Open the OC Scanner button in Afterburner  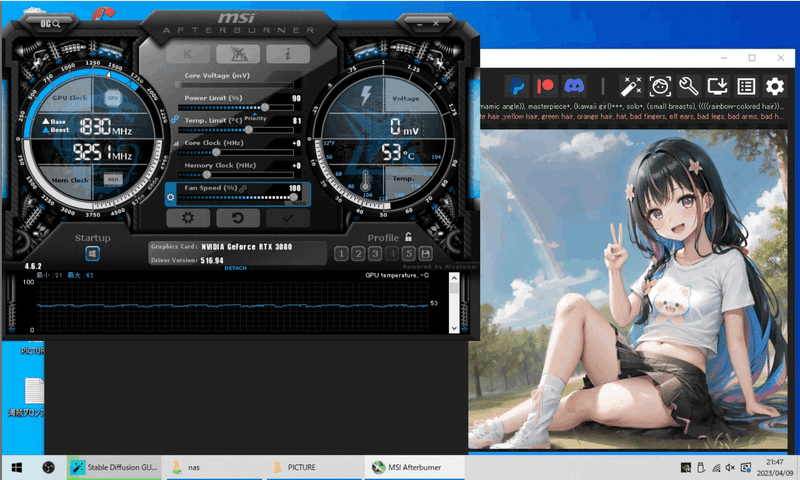click(50, 23)
